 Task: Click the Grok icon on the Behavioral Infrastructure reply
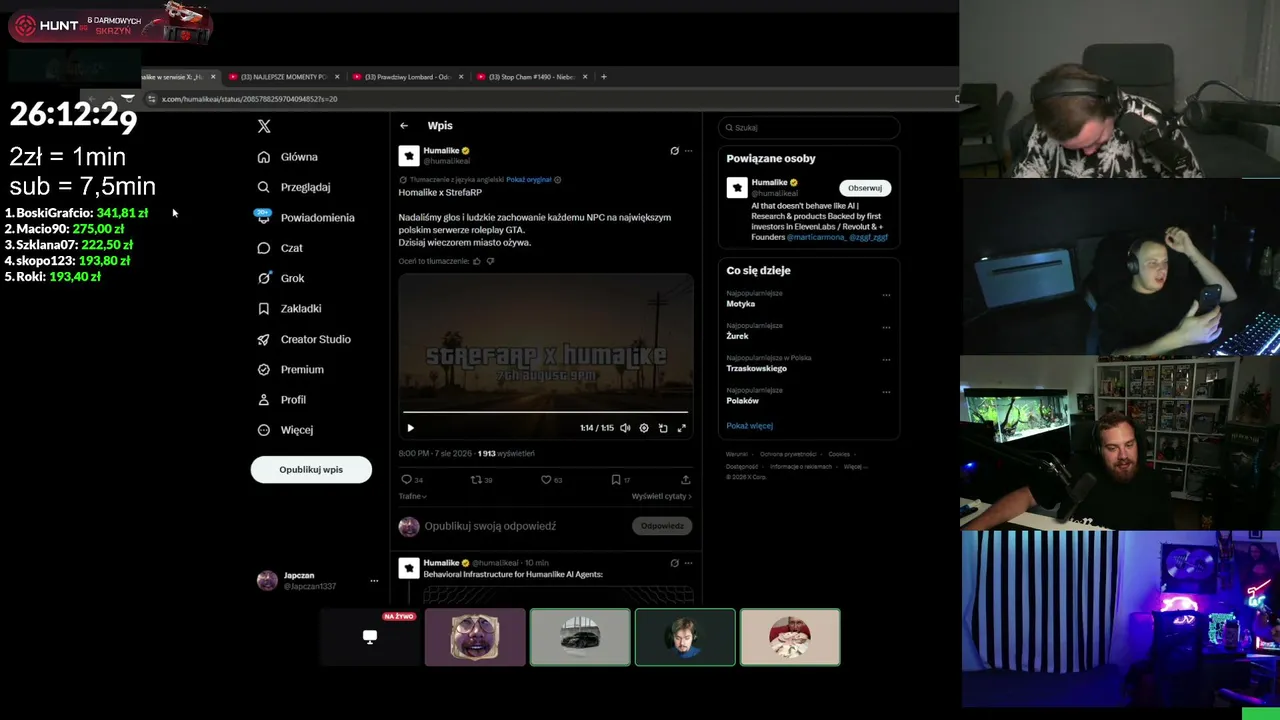click(674, 563)
